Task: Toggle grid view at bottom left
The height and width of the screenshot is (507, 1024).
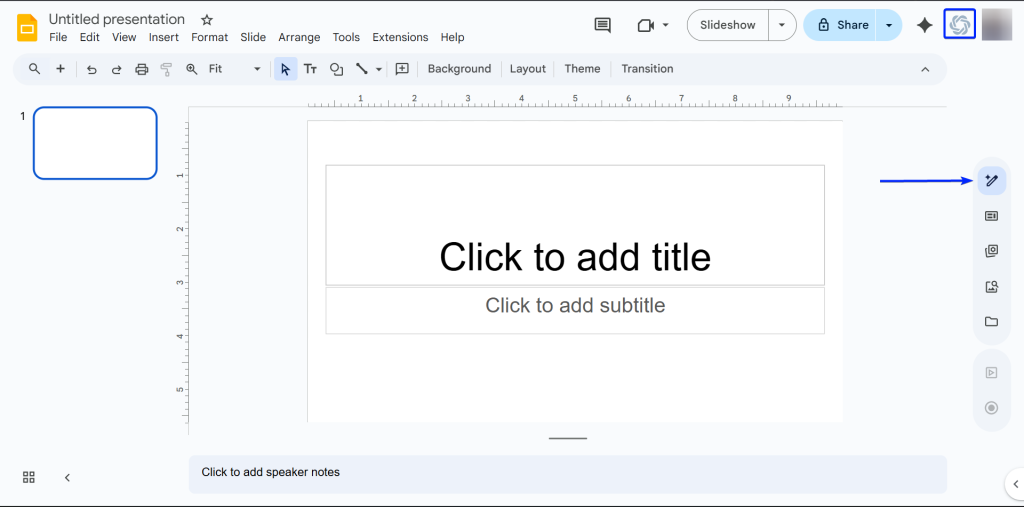Action: [29, 477]
